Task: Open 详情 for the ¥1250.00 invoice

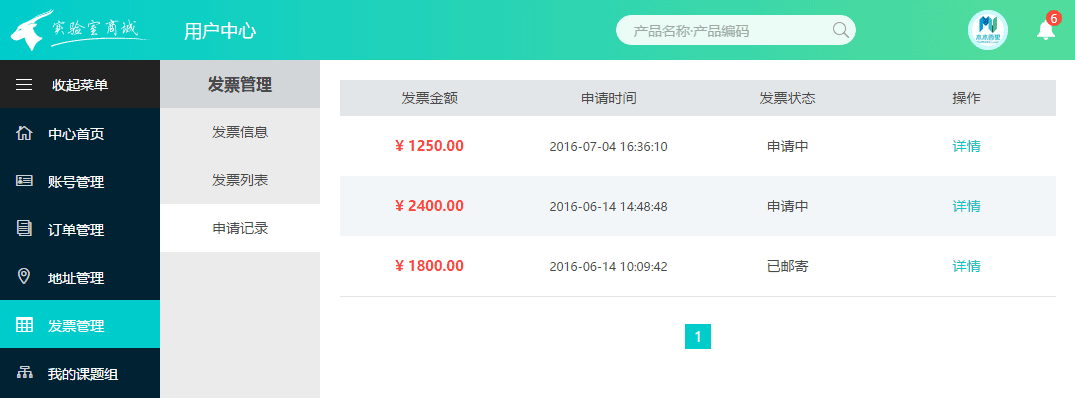Action: [x=966, y=146]
